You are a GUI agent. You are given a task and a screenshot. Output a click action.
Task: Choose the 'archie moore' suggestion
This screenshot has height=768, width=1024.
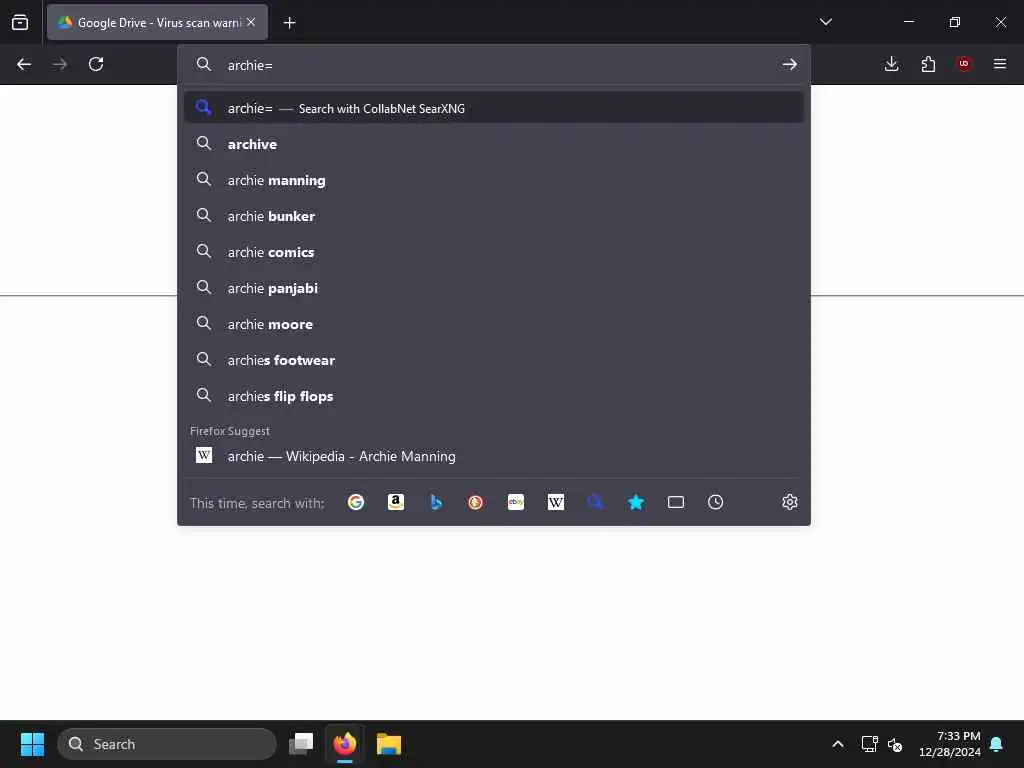pos(494,324)
